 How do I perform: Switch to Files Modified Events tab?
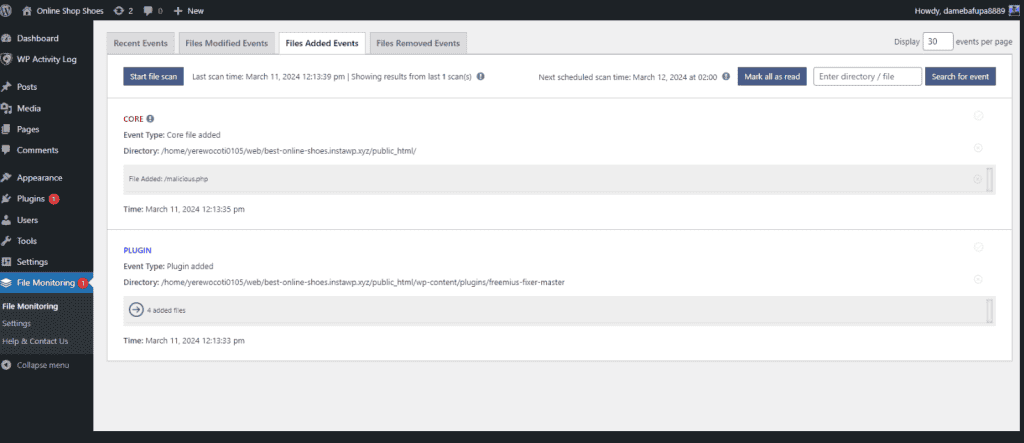click(226, 43)
